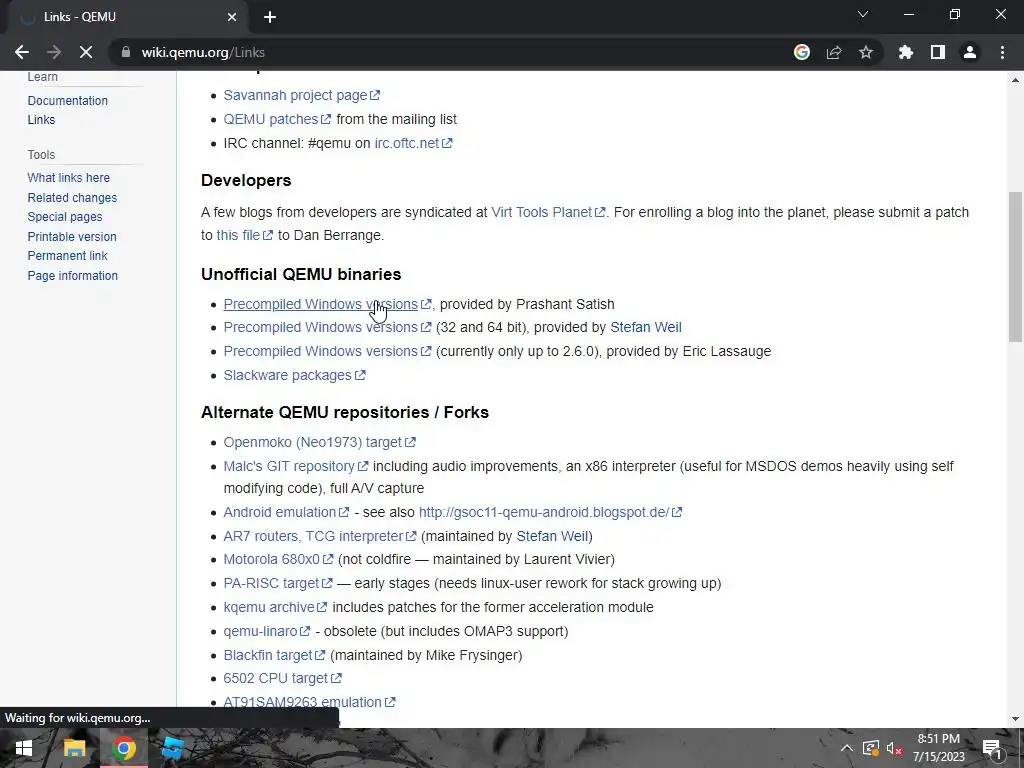Open the Savannah project page link
Image resolution: width=1024 pixels, height=768 pixels.
302,95
